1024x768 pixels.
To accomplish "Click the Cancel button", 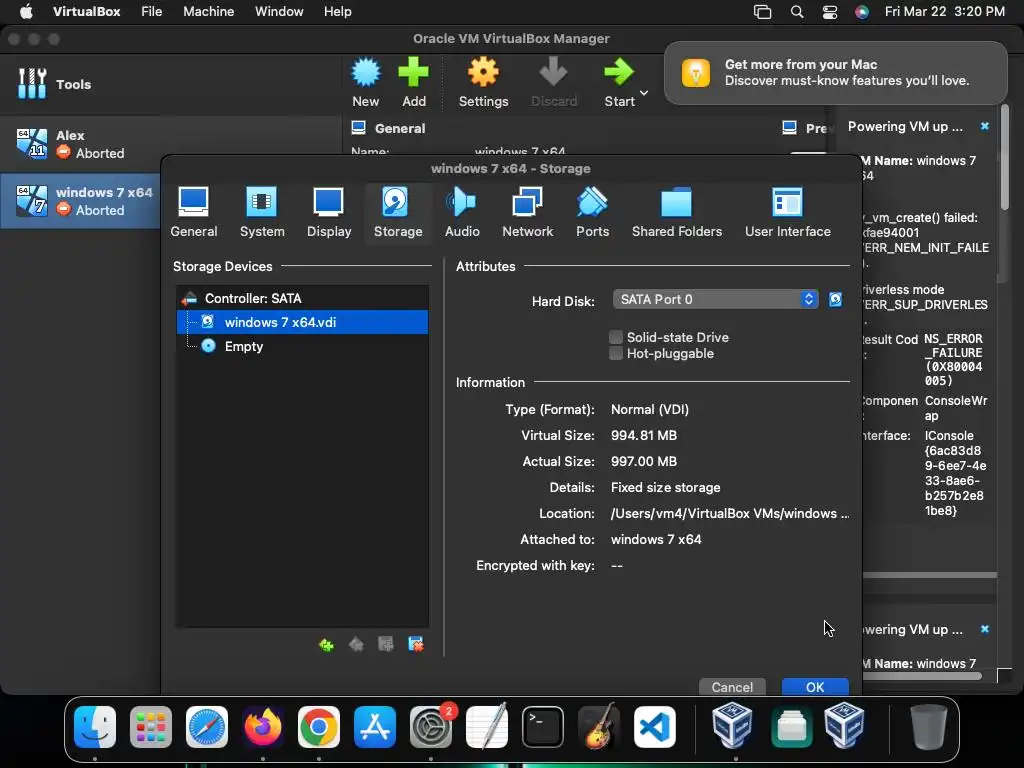I will pos(732,687).
